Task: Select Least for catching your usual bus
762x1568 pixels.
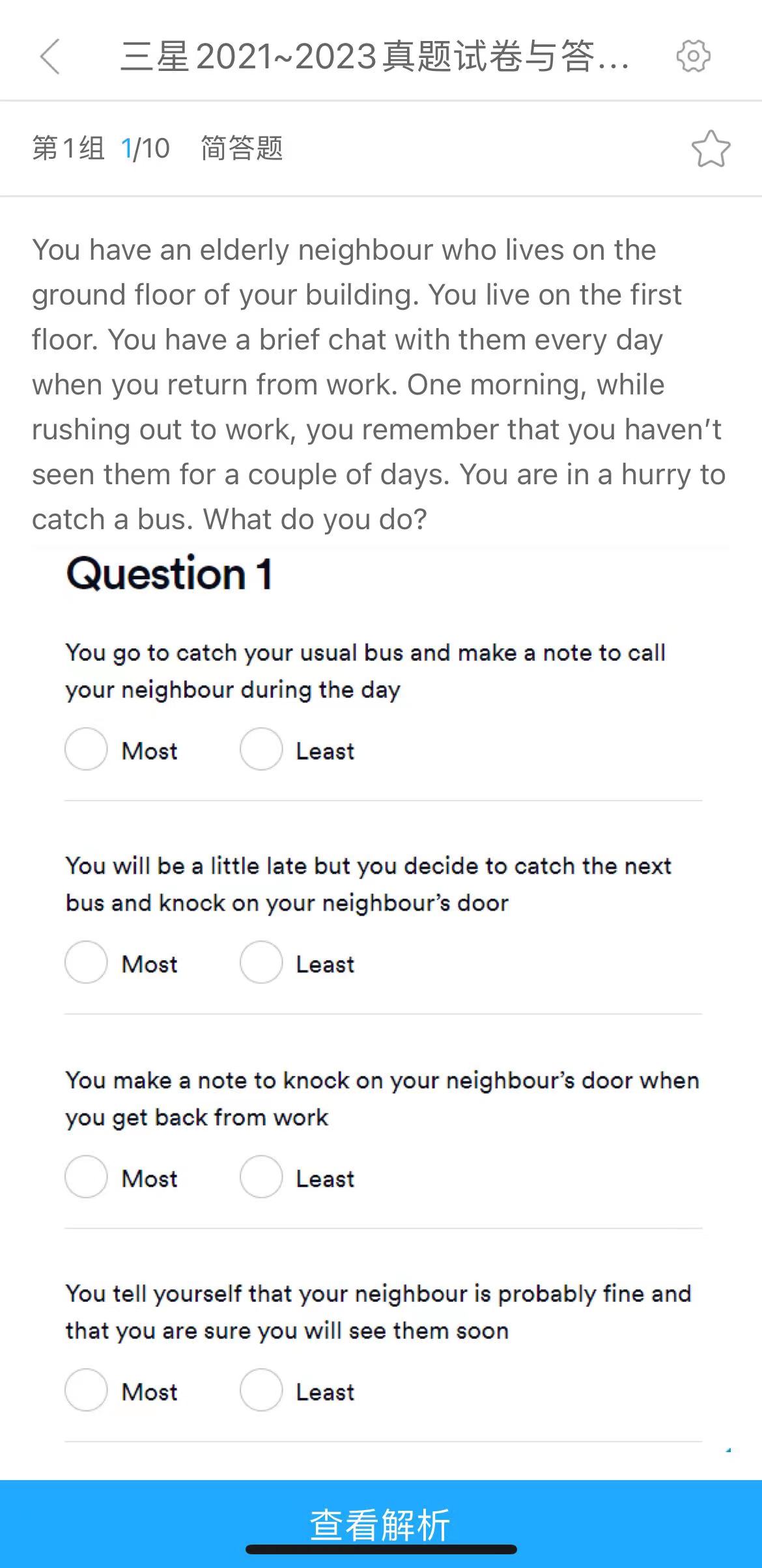Action: pos(261,749)
